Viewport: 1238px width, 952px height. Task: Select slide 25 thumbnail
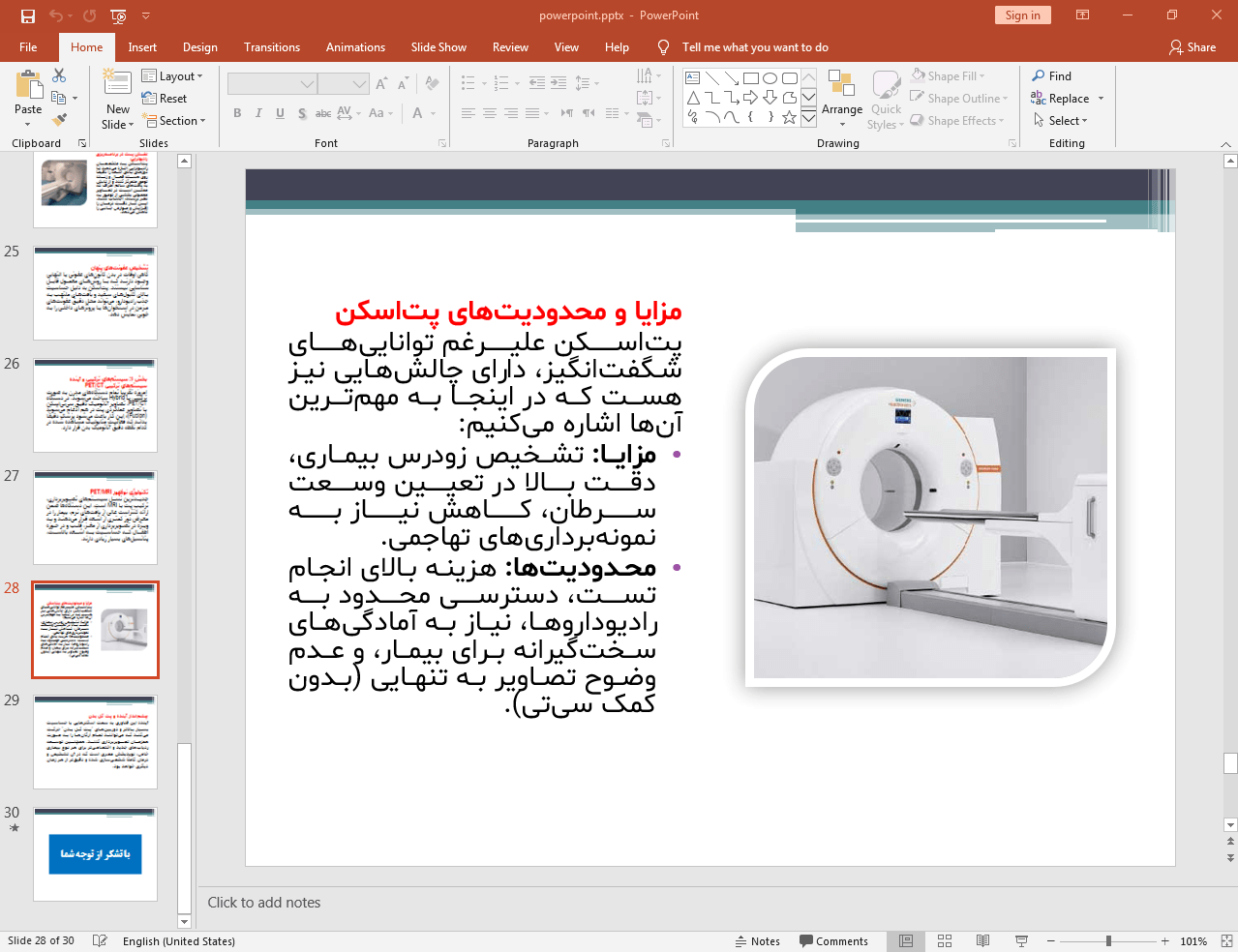95,293
